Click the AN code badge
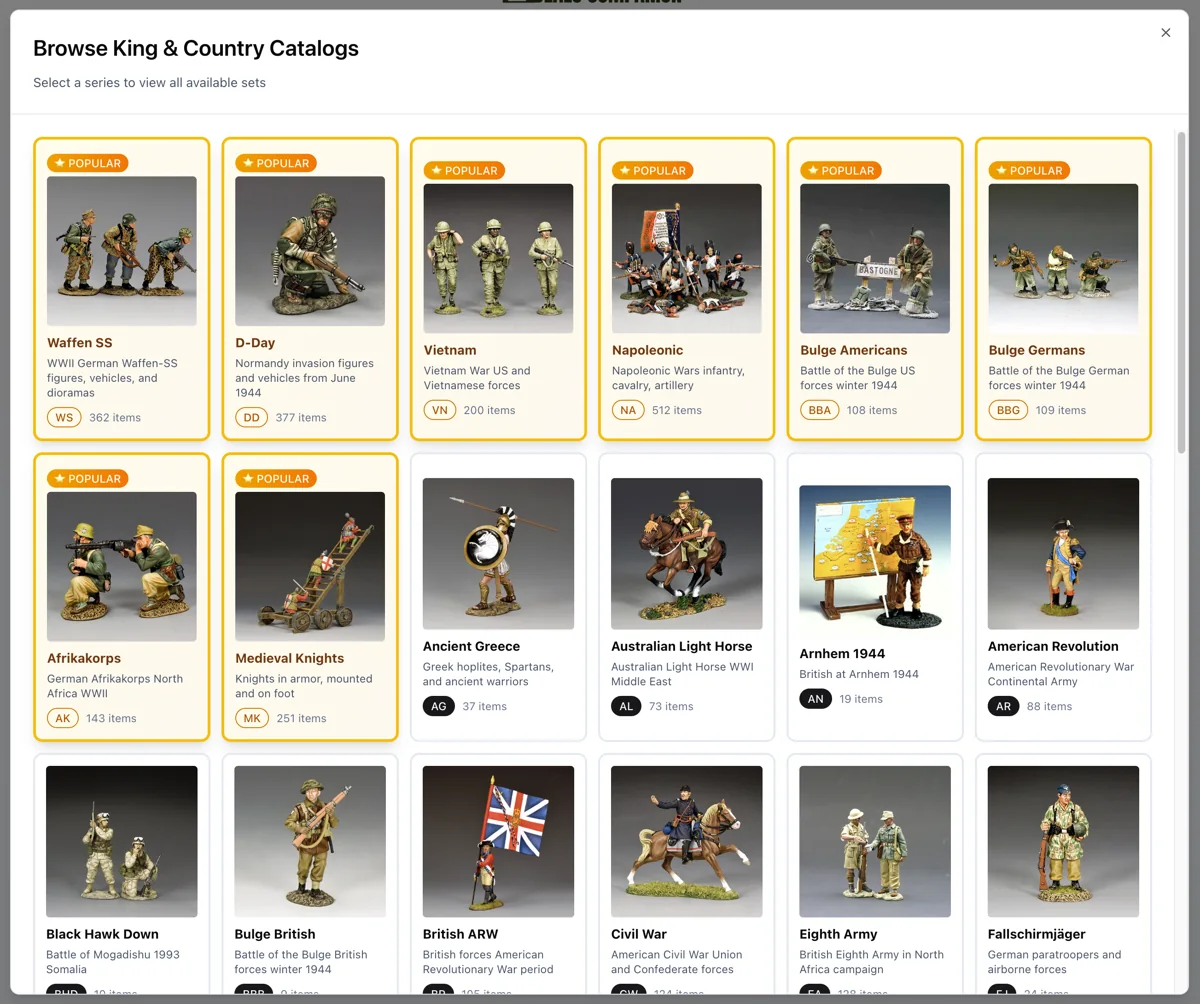The image size is (1200, 1004). point(815,699)
